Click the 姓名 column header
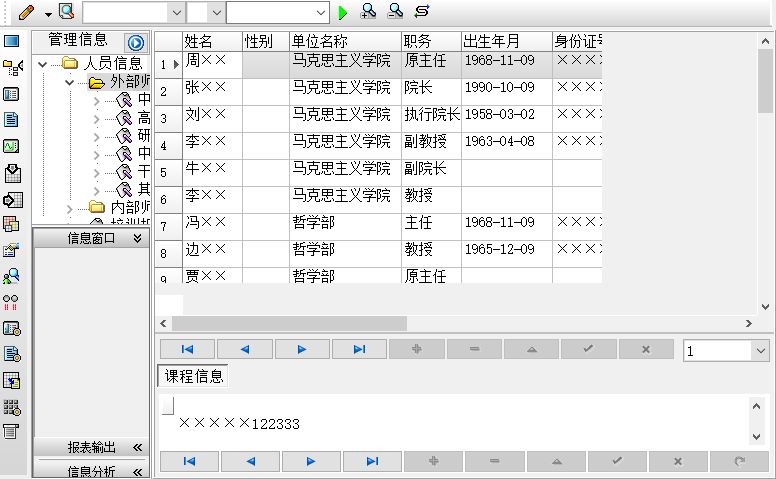The height and width of the screenshot is (479, 776). 212,41
